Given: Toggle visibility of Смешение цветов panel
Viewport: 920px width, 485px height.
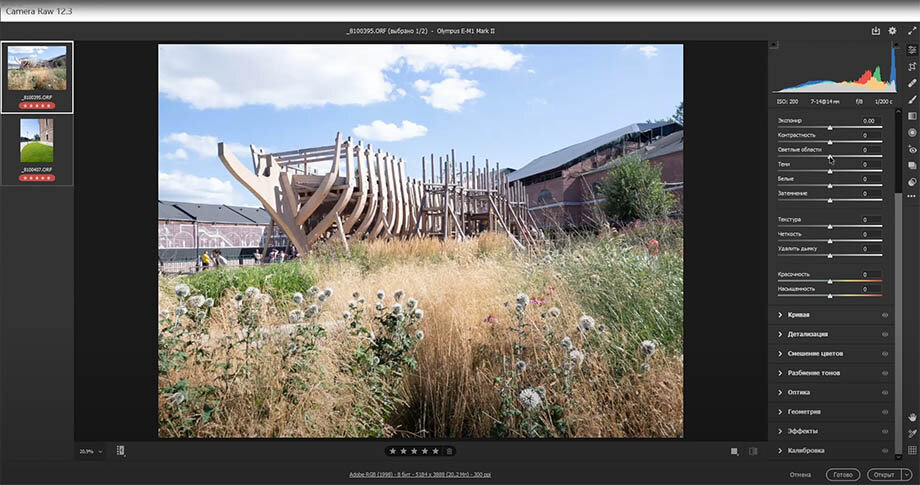Looking at the screenshot, I should point(884,354).
